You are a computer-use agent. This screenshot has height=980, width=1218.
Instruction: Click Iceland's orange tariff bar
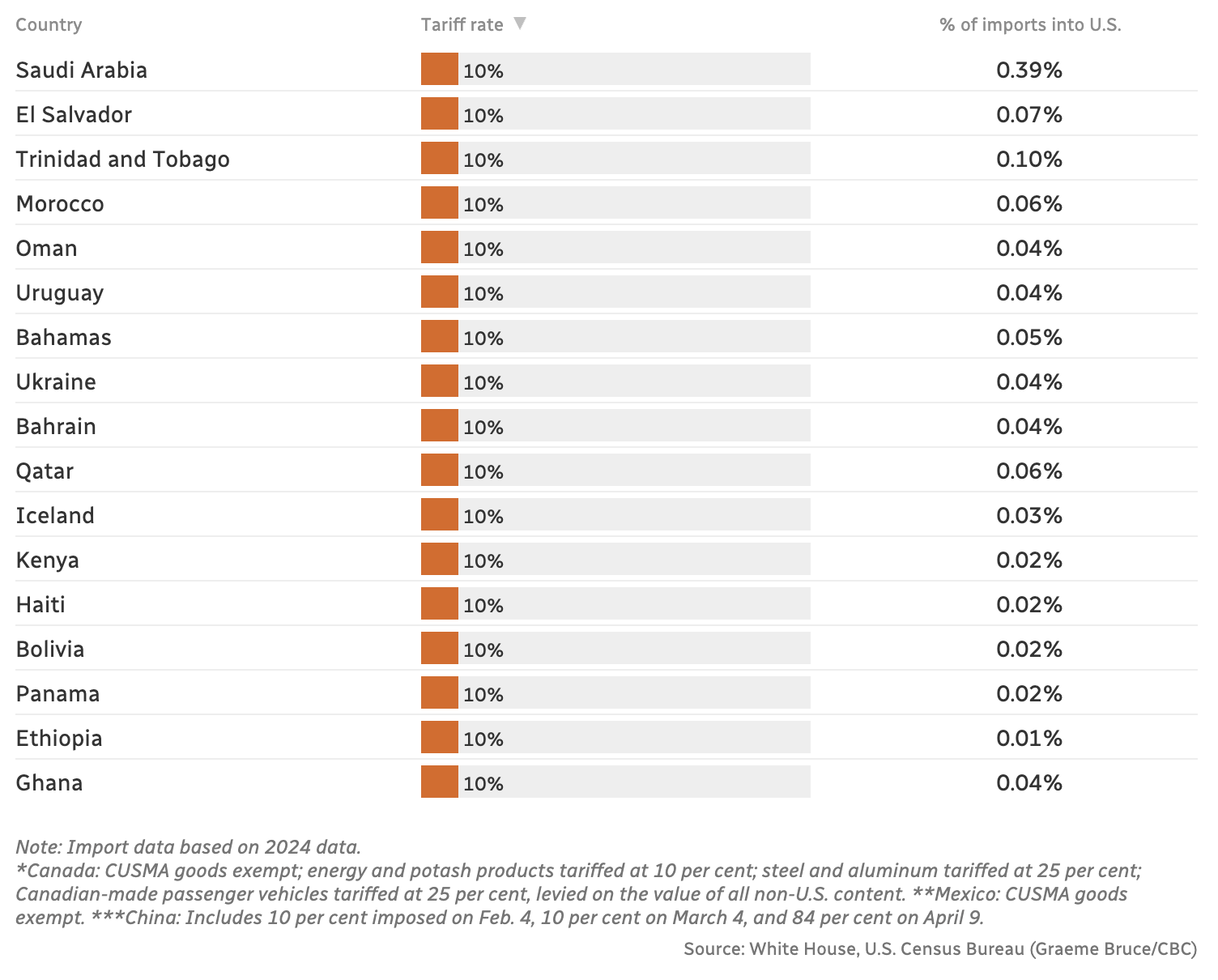pos(439,515)
